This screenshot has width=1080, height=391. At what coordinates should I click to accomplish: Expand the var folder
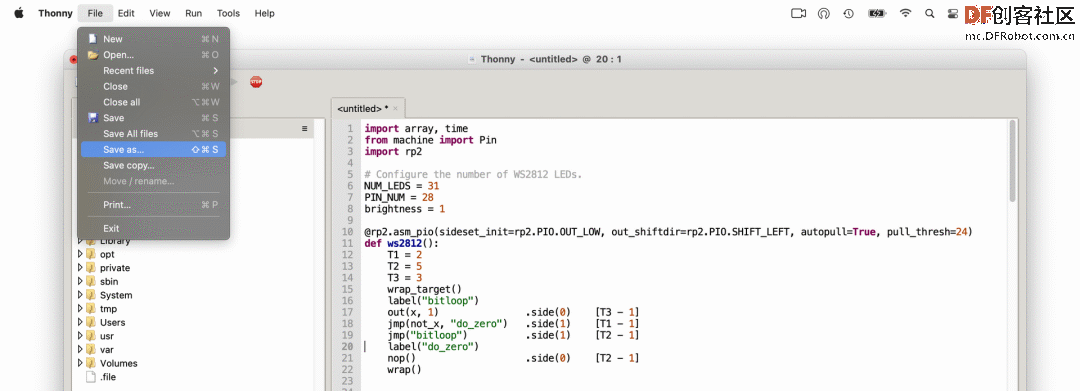(x=80, y=350)
